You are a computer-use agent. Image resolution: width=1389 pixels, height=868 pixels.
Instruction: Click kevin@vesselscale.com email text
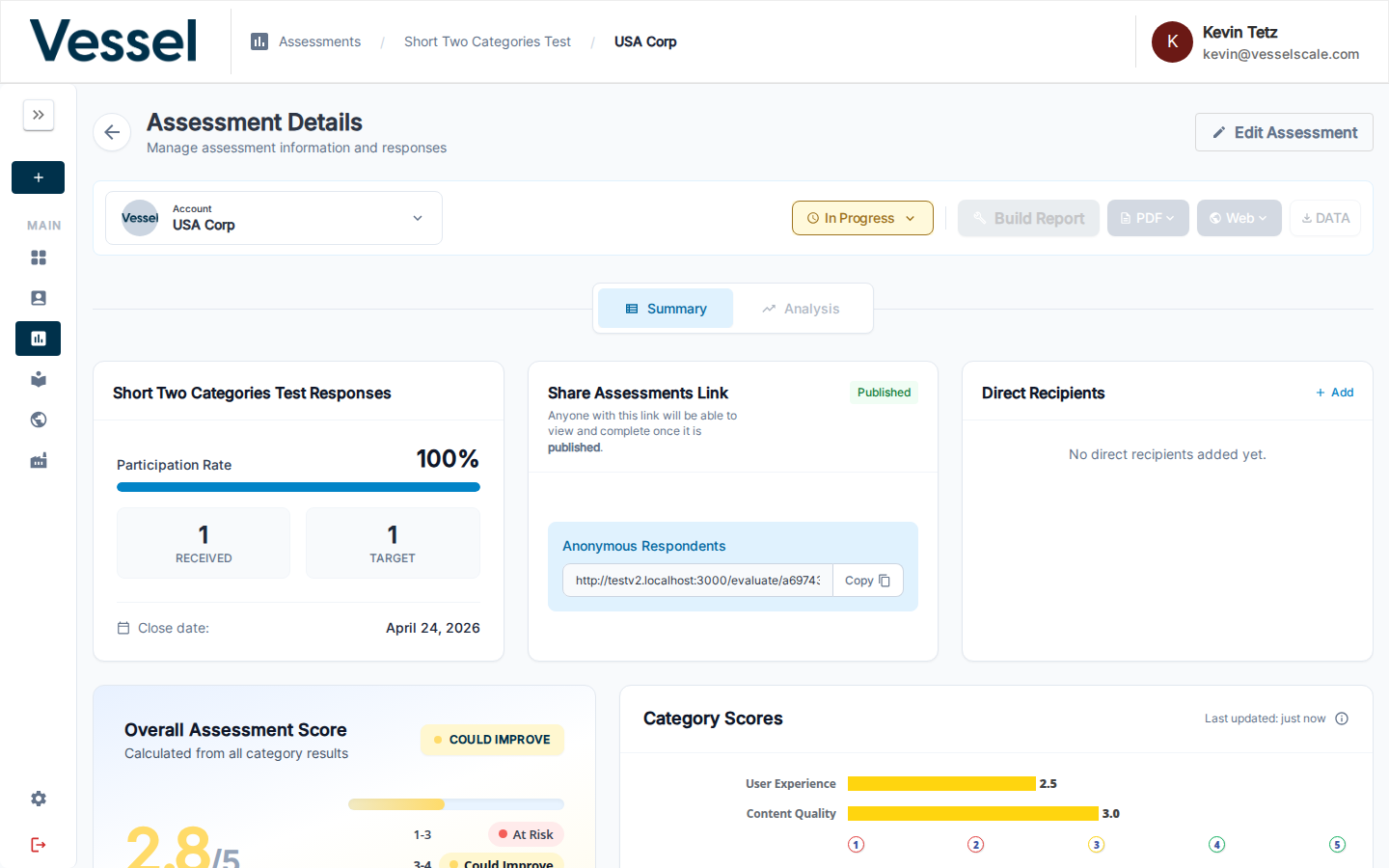[x=1281, y=54]
